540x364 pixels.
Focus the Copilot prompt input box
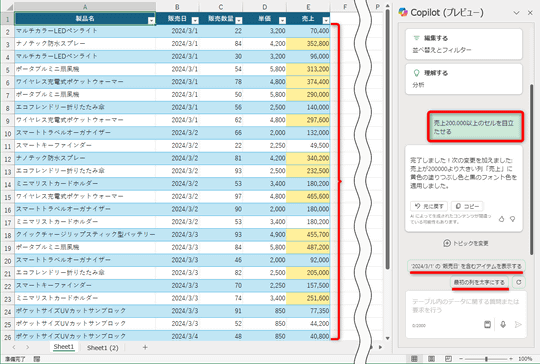466,306
